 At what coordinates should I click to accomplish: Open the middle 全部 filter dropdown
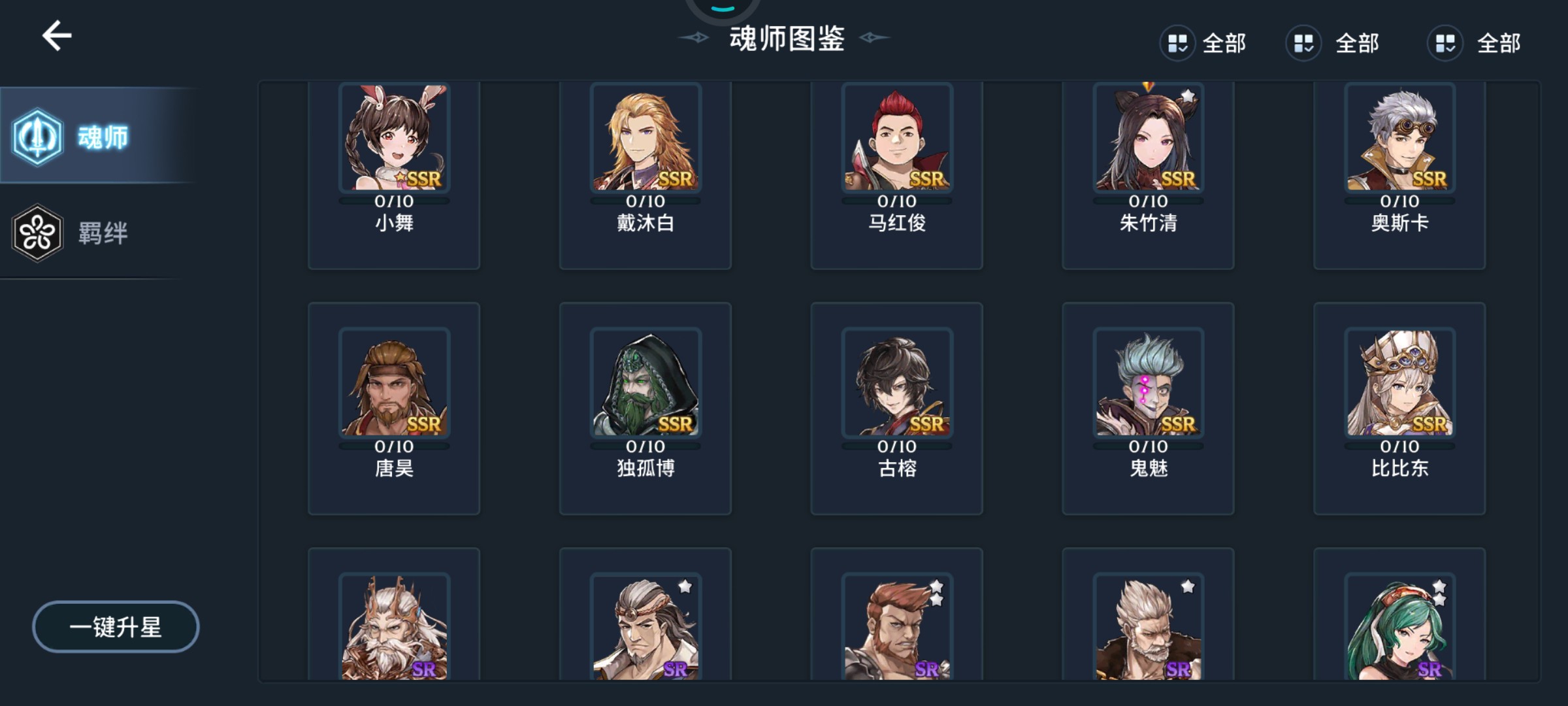click(1333, 43)
